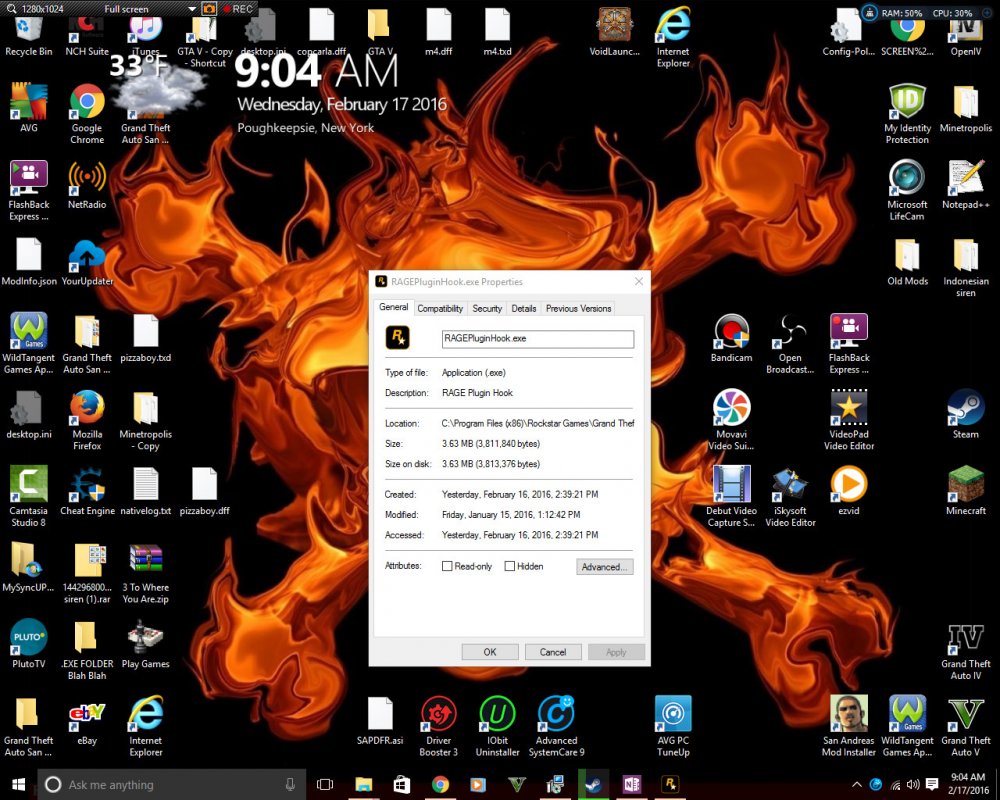Click the Cortana microphone icon
1000x800 pixels.
(x=290, y=784)
